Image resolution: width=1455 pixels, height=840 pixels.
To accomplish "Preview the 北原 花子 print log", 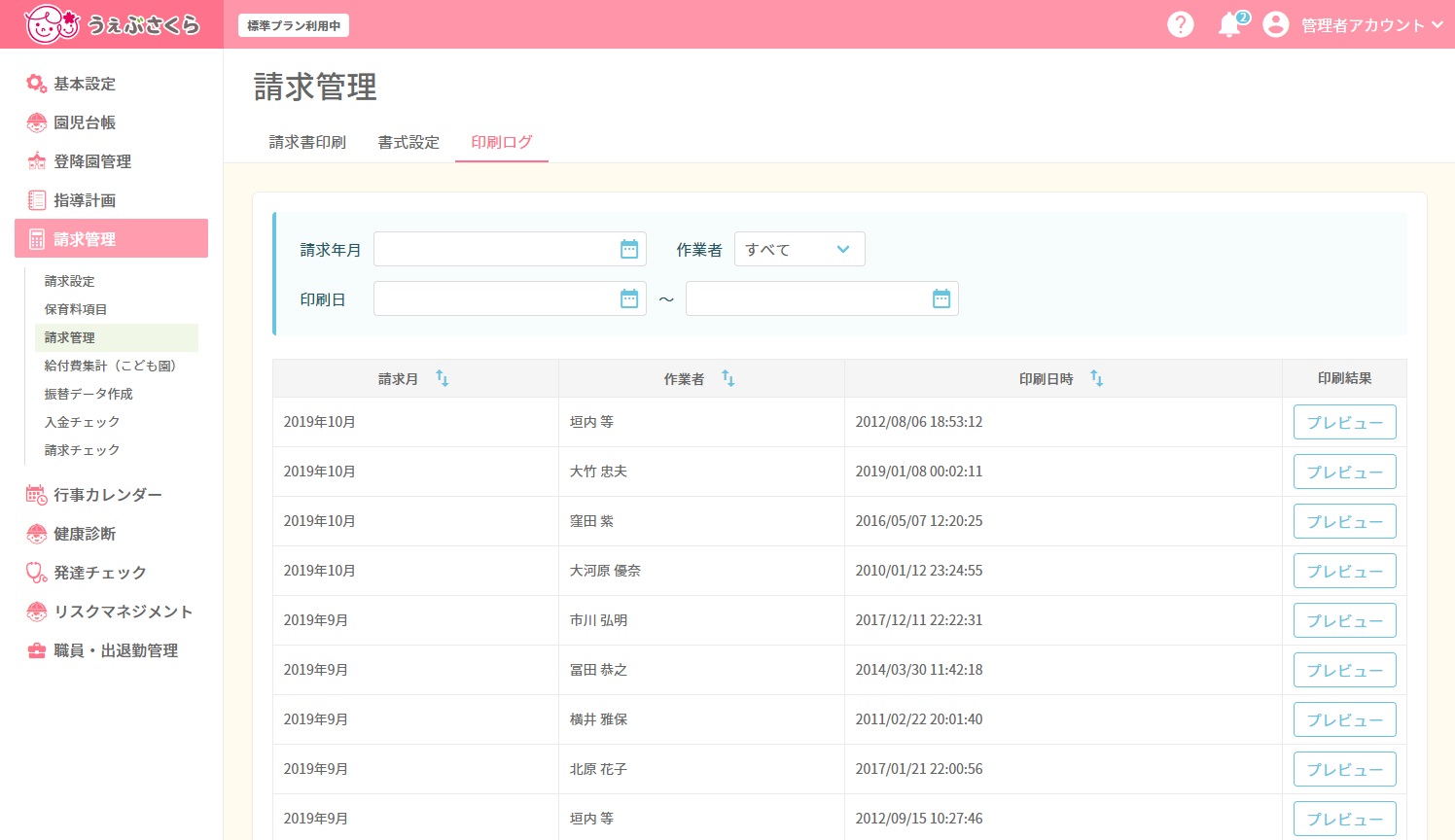I will coord(1344,769).
